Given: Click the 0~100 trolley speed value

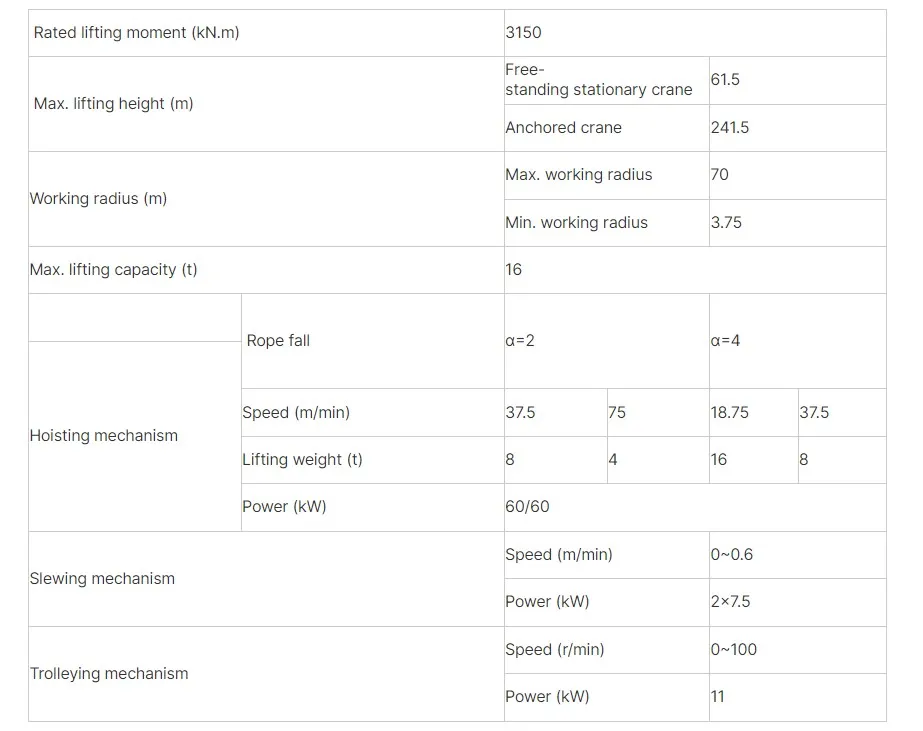Looking at the screenshot, I should [x=734, y=650].
